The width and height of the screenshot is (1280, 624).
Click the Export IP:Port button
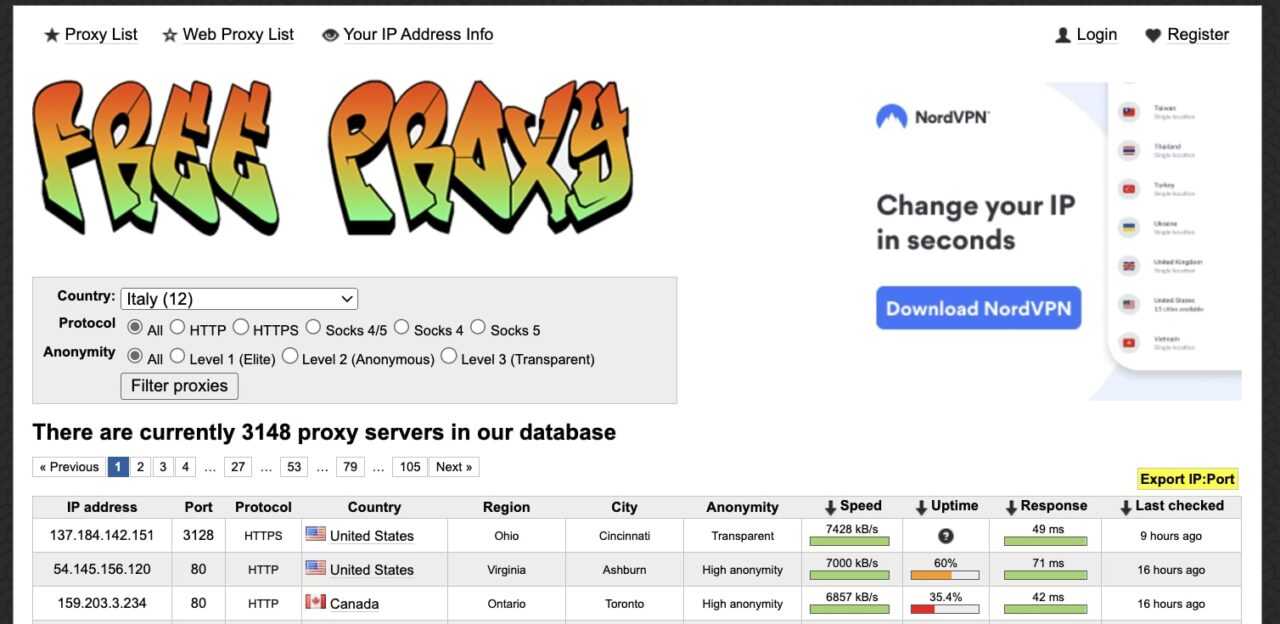1188,479
